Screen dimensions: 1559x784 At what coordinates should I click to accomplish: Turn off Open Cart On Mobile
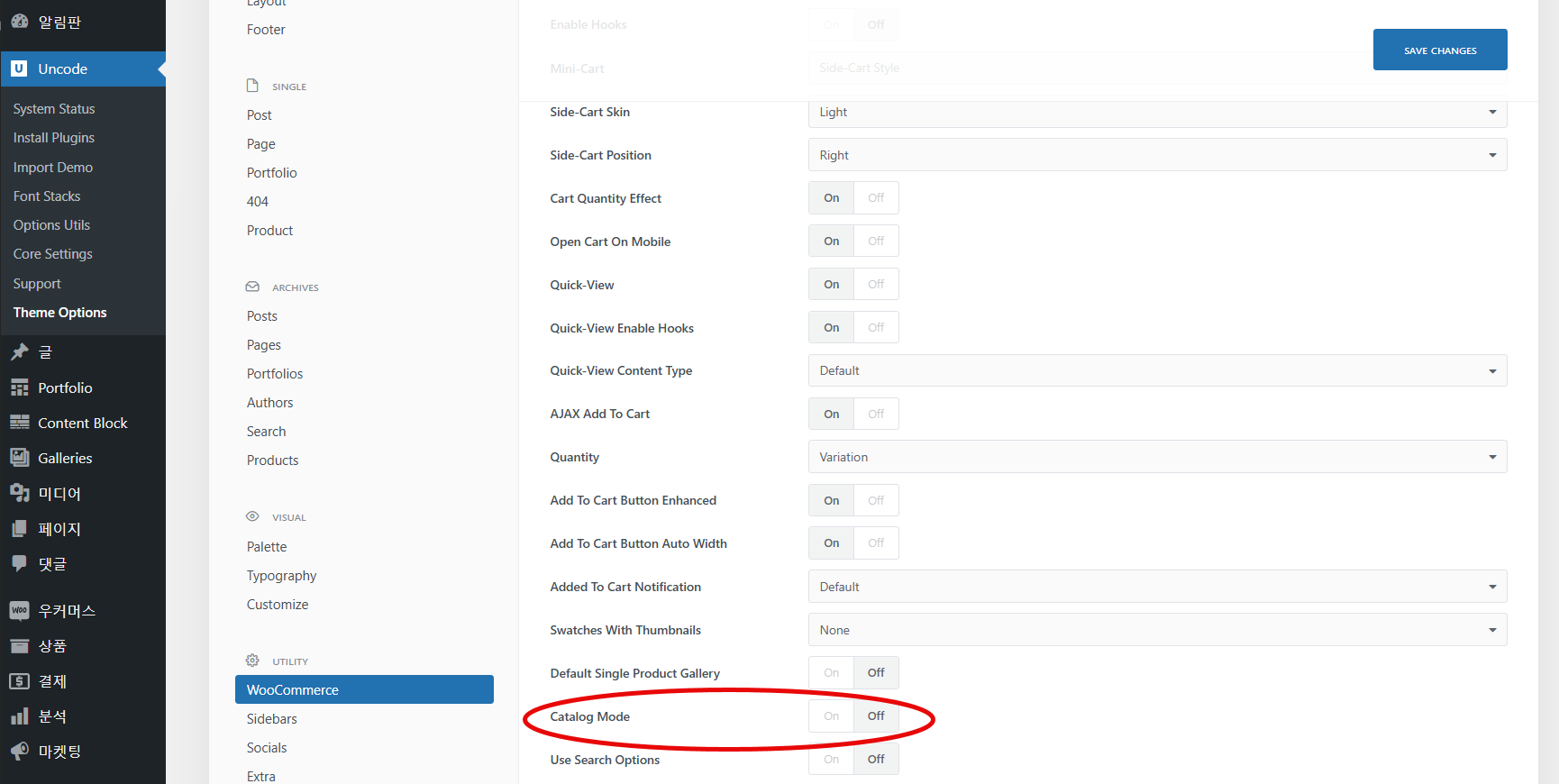click(876, 242)
